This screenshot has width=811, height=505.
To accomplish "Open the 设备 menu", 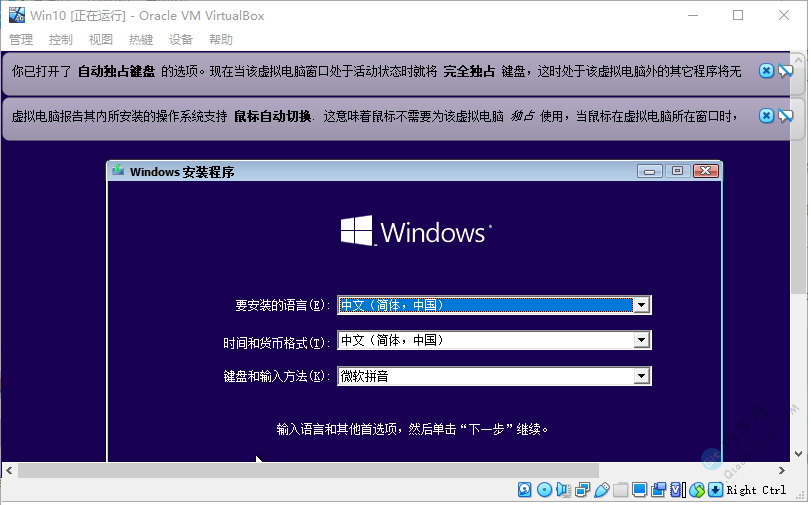I will 181,39.
